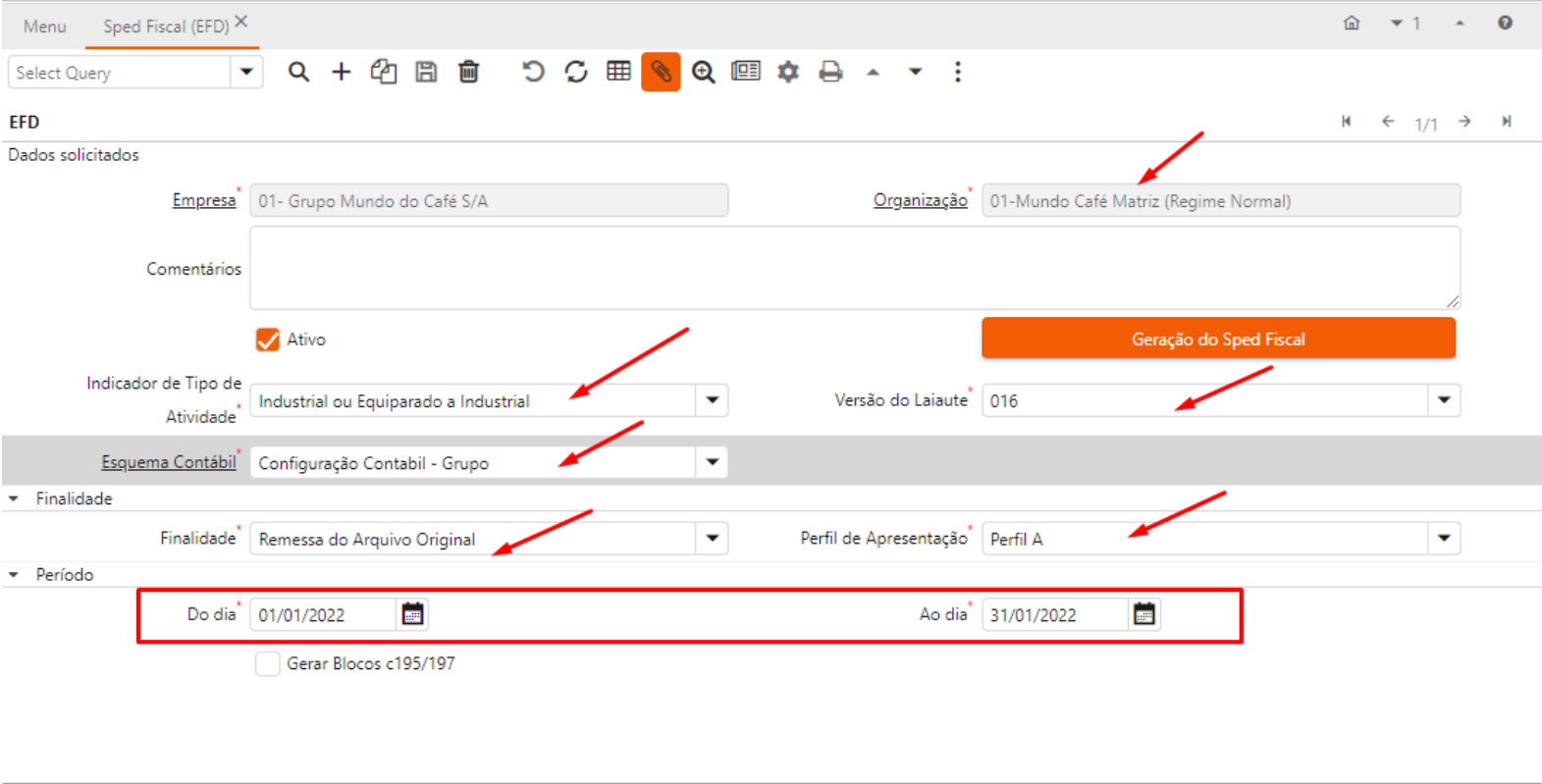Viewport: 1542px width, 784px height.
Task: Click the Comentários text area
Action: [x=854, y=268]
